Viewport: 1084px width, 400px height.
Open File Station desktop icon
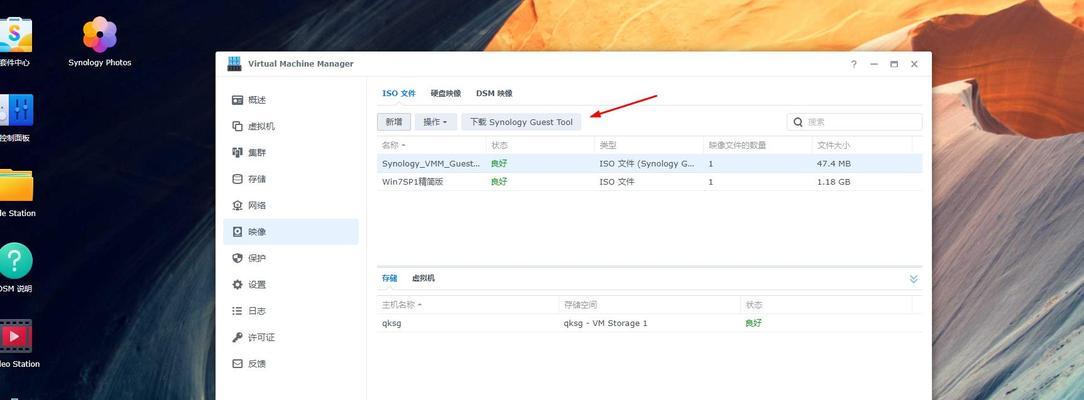tap(15, 185)
